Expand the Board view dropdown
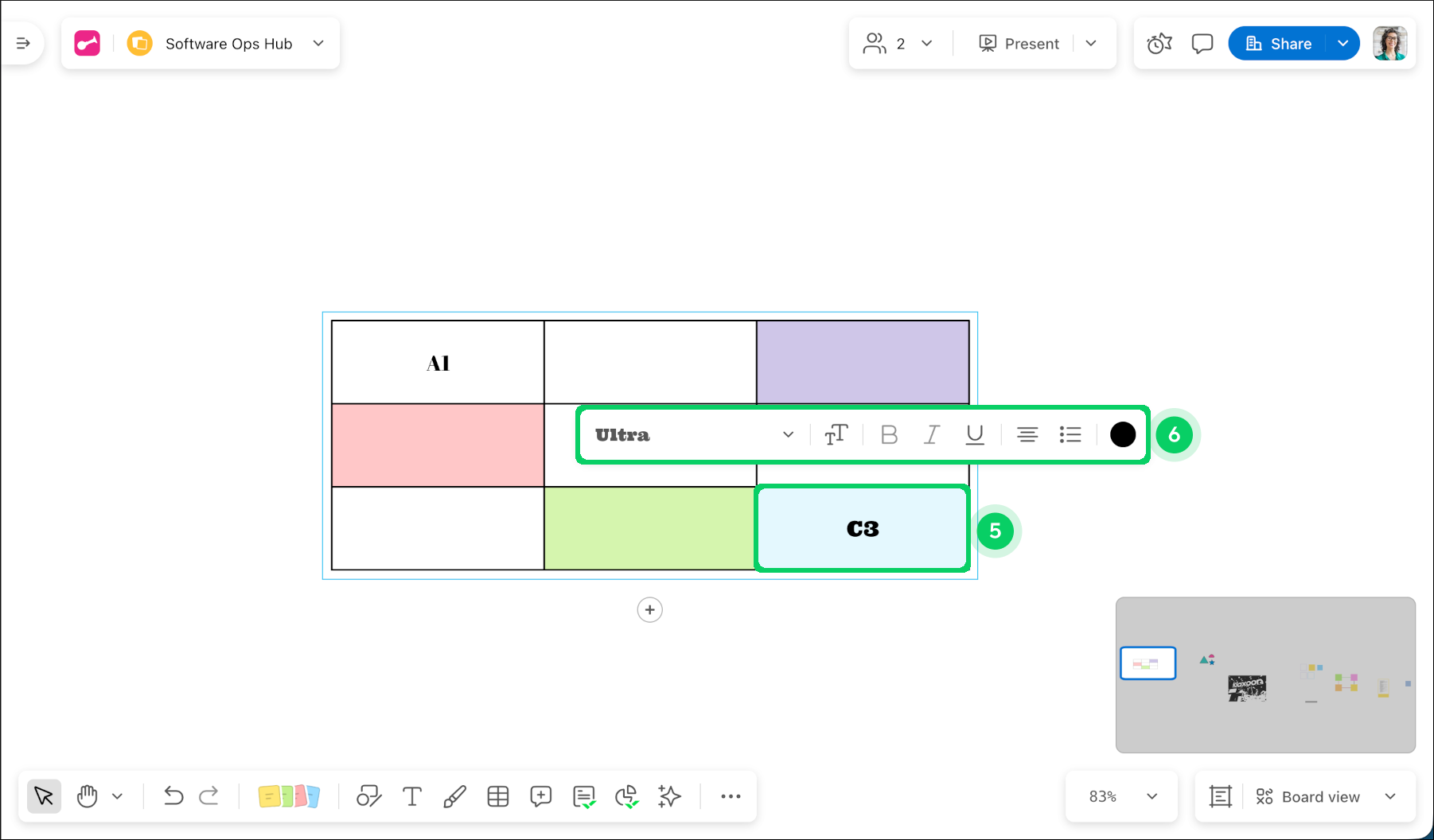This screenshot has height=840, width=1434. 1325,796
